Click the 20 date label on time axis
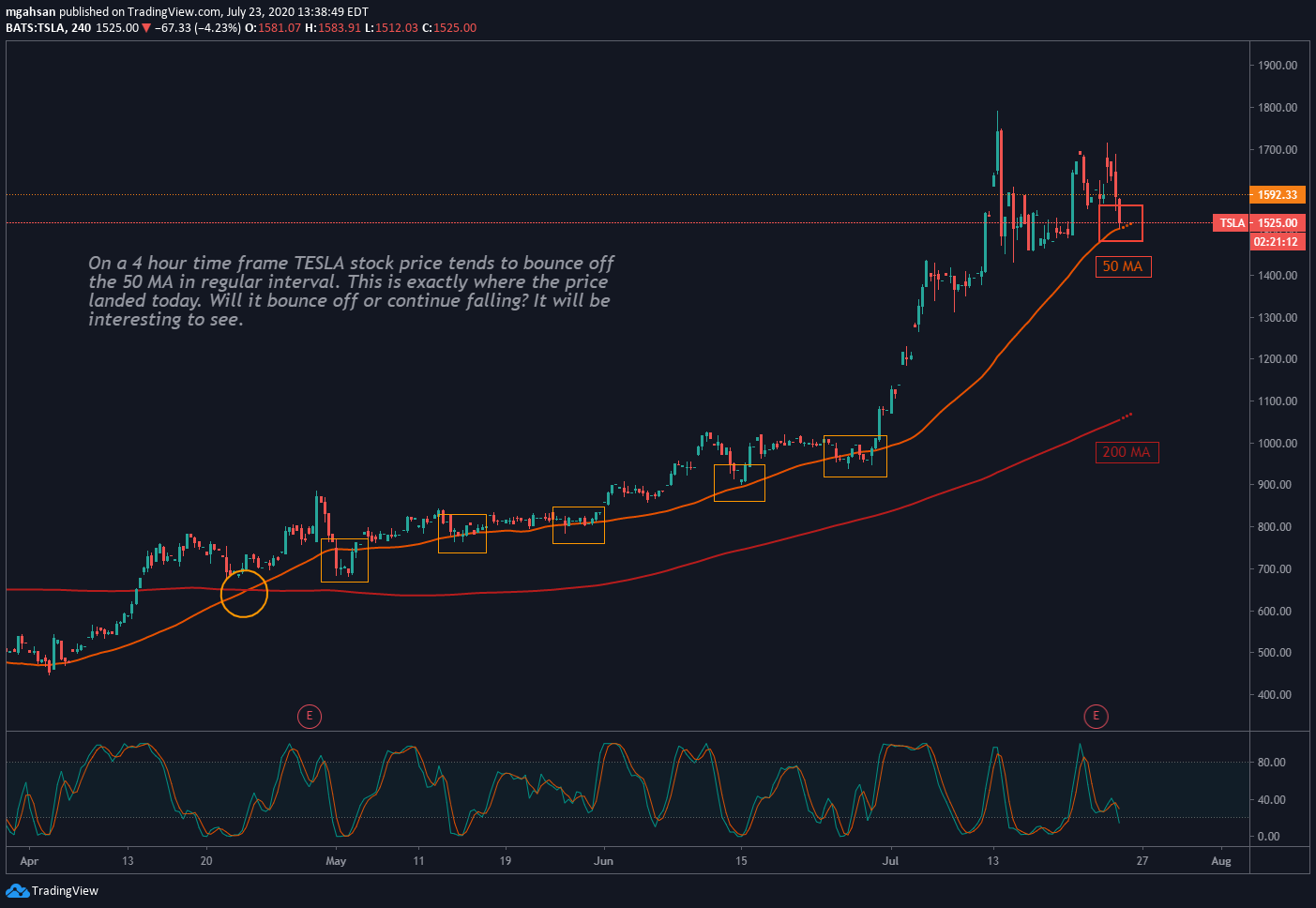 207,861
